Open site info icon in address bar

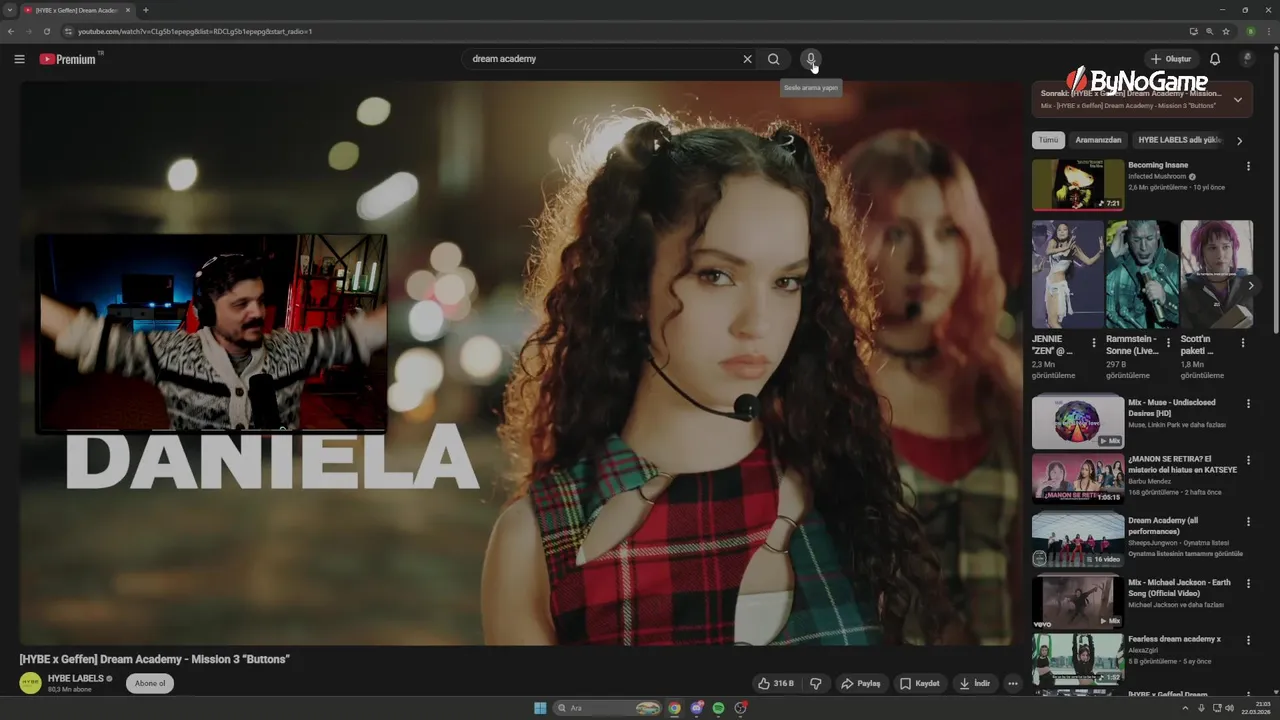pyautogui.click(x=68, y=31)
